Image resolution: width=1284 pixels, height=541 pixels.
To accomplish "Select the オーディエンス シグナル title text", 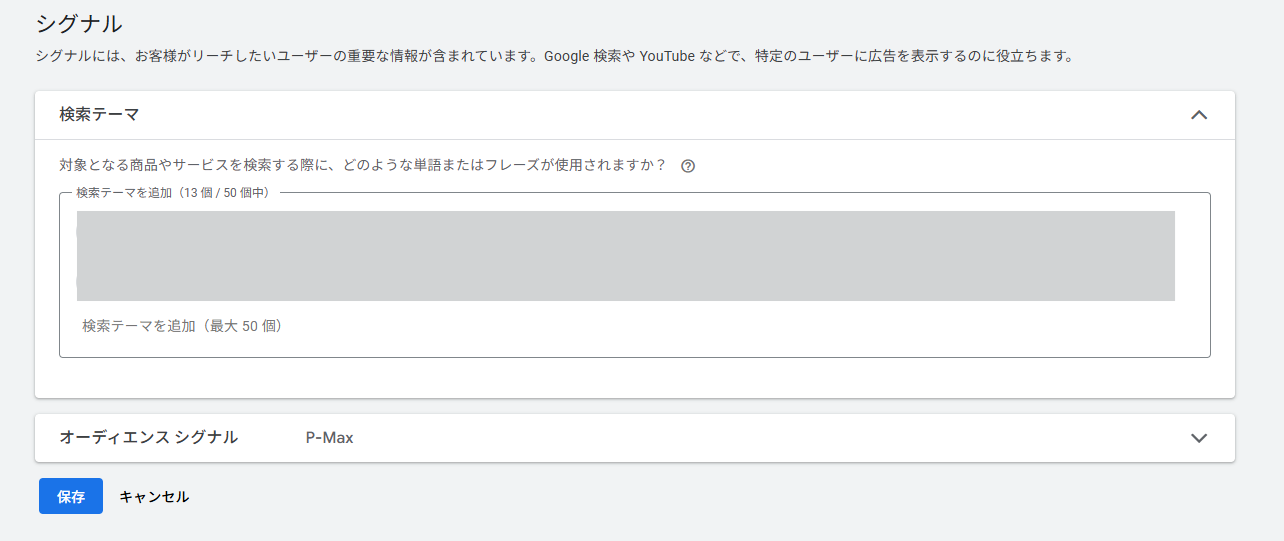I will coord(148,437).
